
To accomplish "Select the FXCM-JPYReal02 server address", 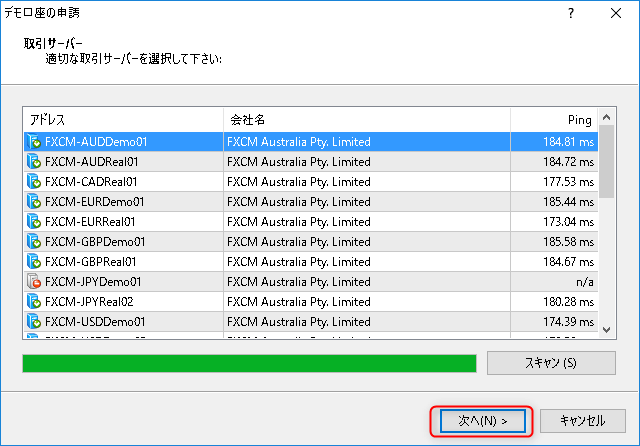I will 89,302.
